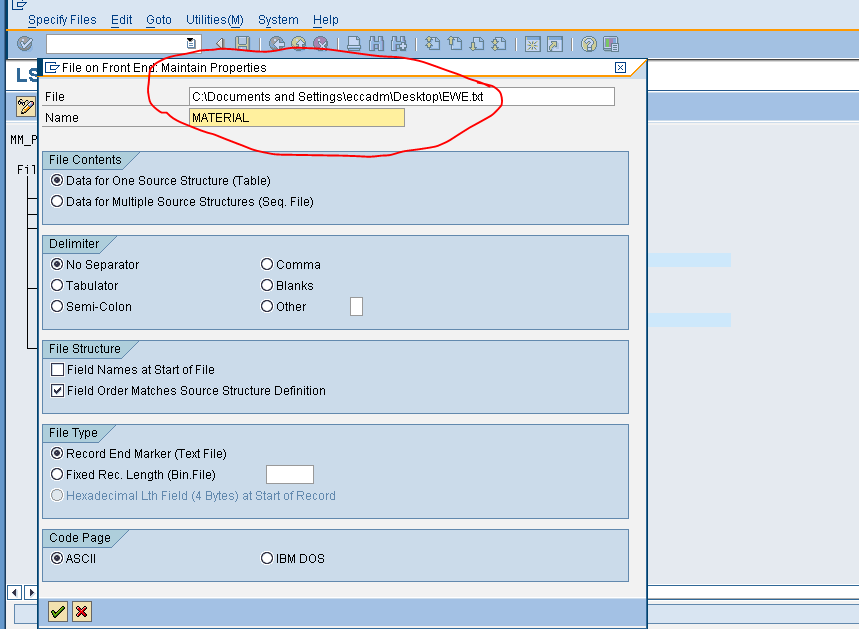Select the IBM DOS code page option
The width and height of the screenshot is (859, 629).
(x=267, y=558)
